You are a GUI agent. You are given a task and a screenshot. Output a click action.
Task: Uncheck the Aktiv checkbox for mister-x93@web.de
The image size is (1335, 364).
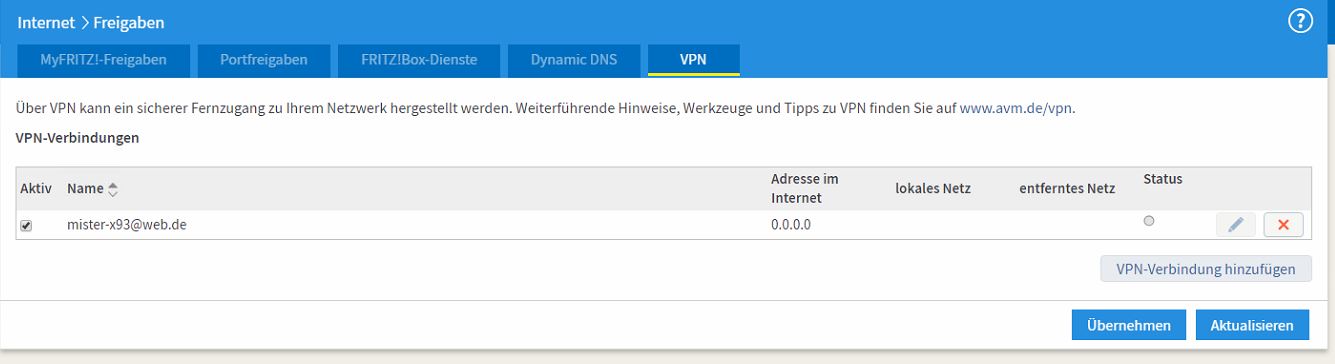point(26,226)
